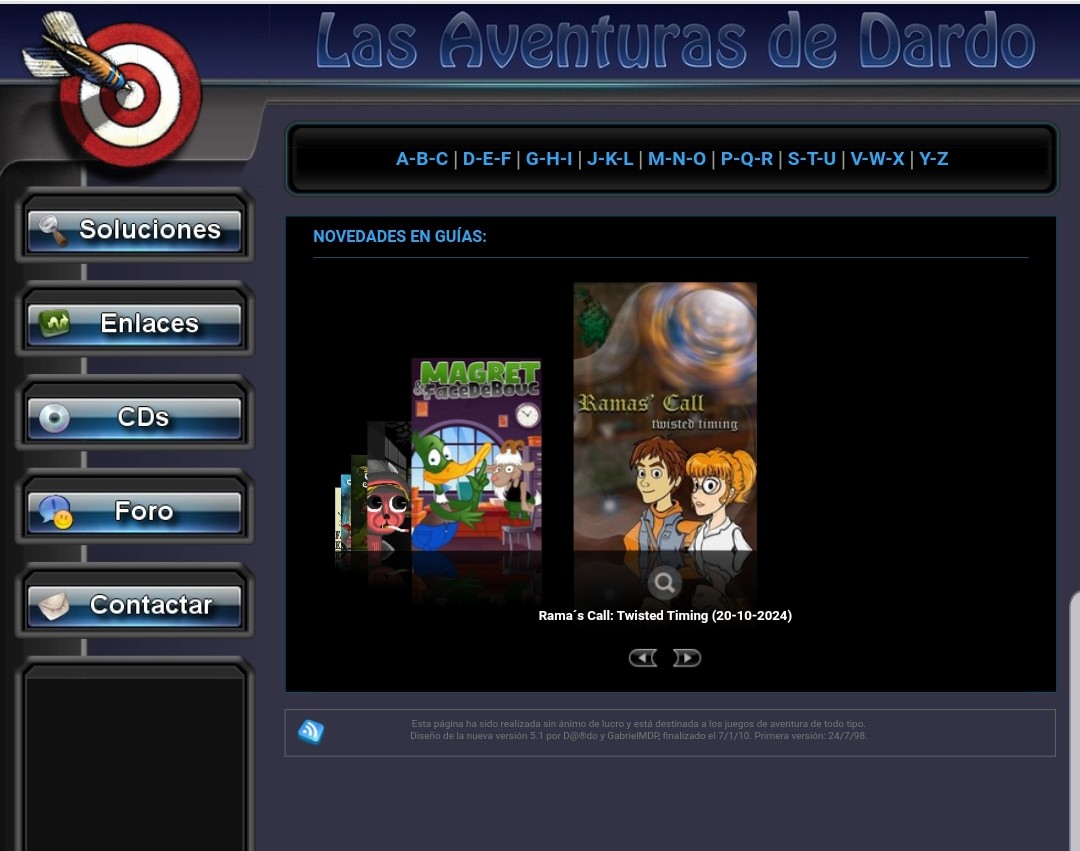Select the Ramas' Call Twisted Timing cover
1080x851 pixels.
[665, 417]
